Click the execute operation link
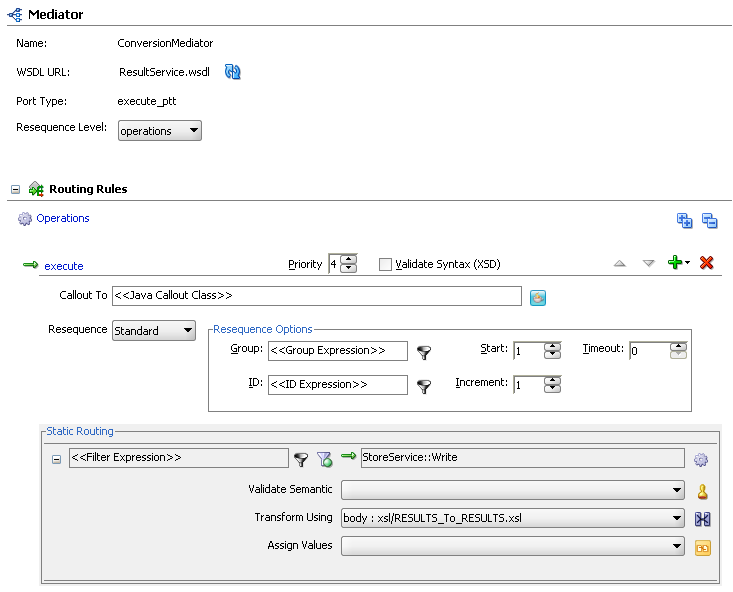The width and height of the screenshot is (733, 592). pyautogui.click(x=63, y=266)
